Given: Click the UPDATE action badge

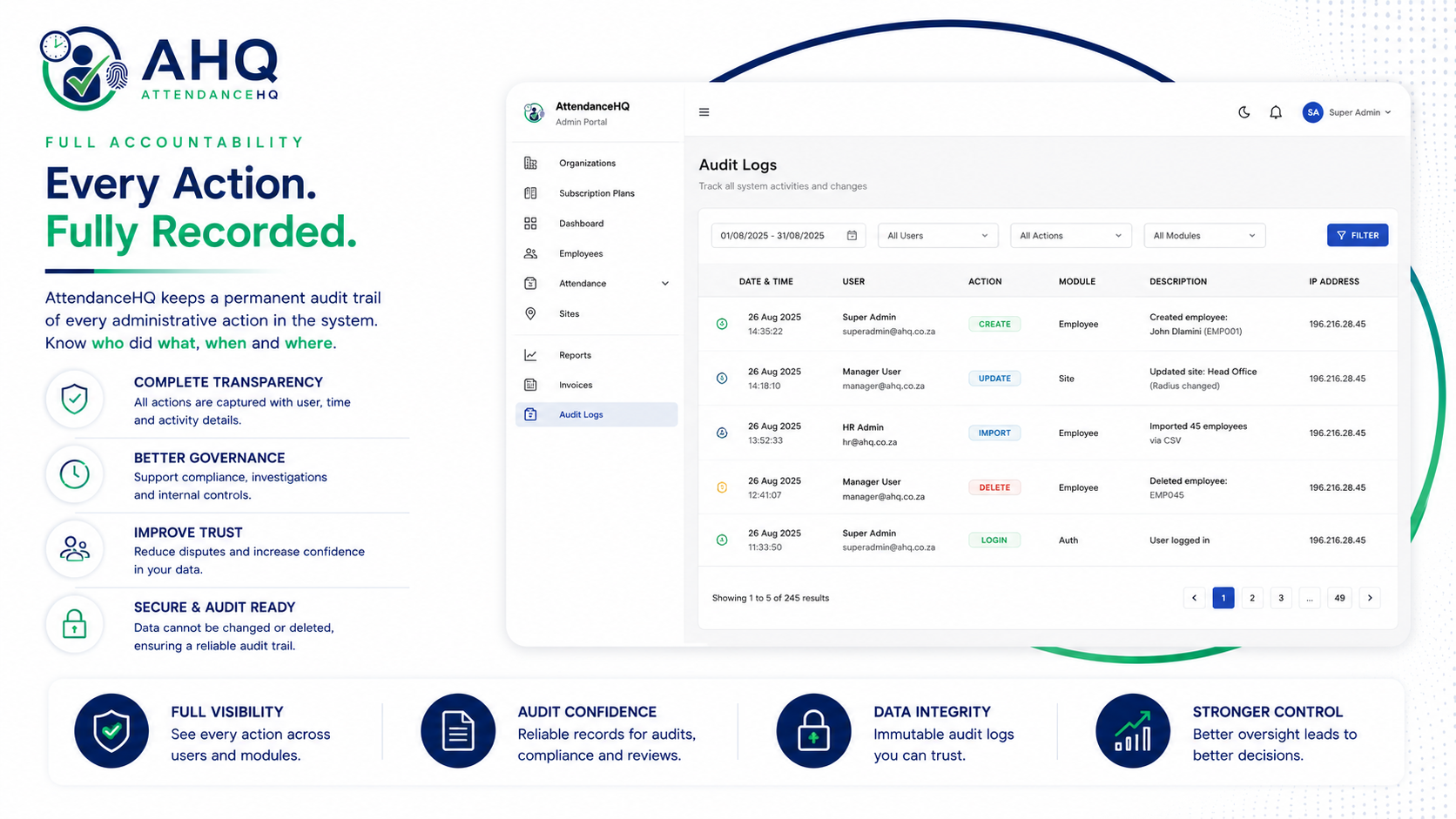Looking at the screenshot, I should pyautogui.click(x=994, y=379).
